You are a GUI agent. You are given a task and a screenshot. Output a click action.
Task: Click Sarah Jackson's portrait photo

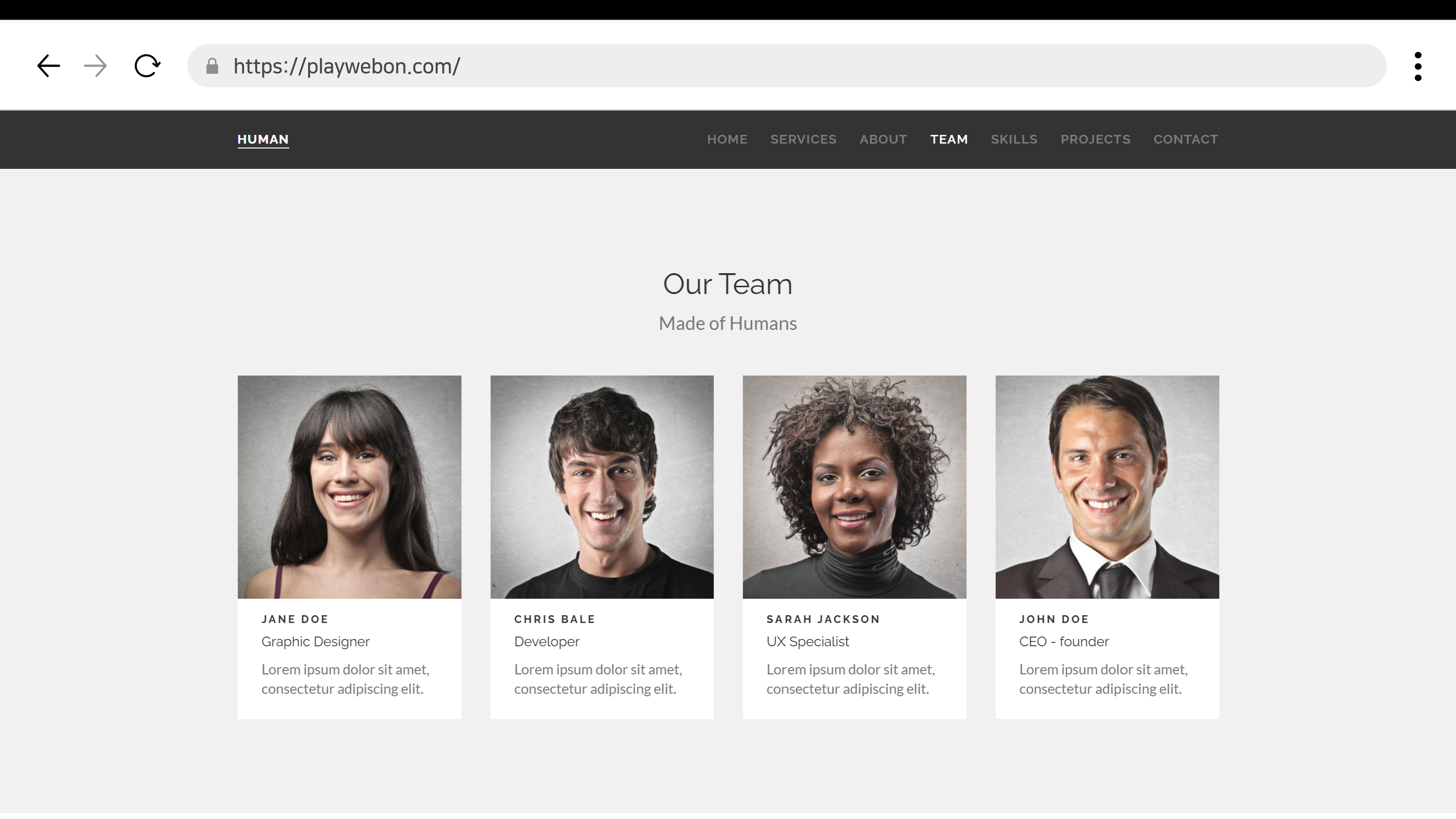point(854,487)
